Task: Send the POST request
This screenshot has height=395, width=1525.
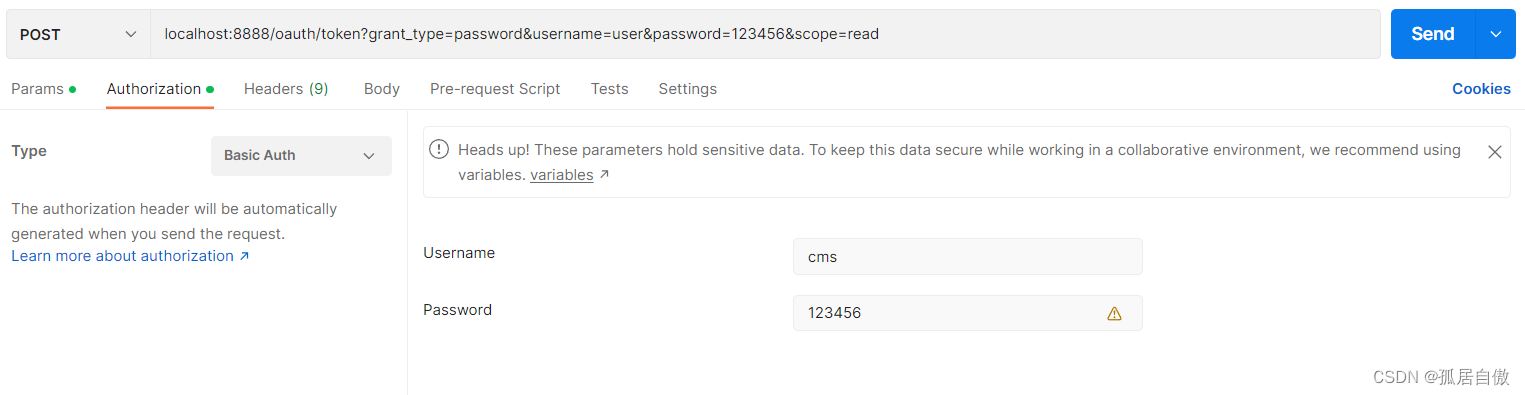Action: pyautogui.click(x=1432, y=34)
